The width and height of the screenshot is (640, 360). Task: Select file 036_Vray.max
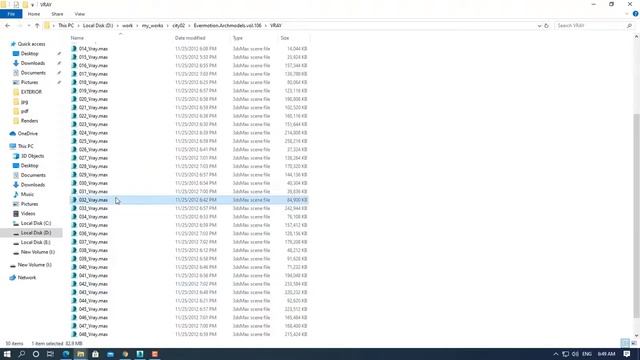93,233
